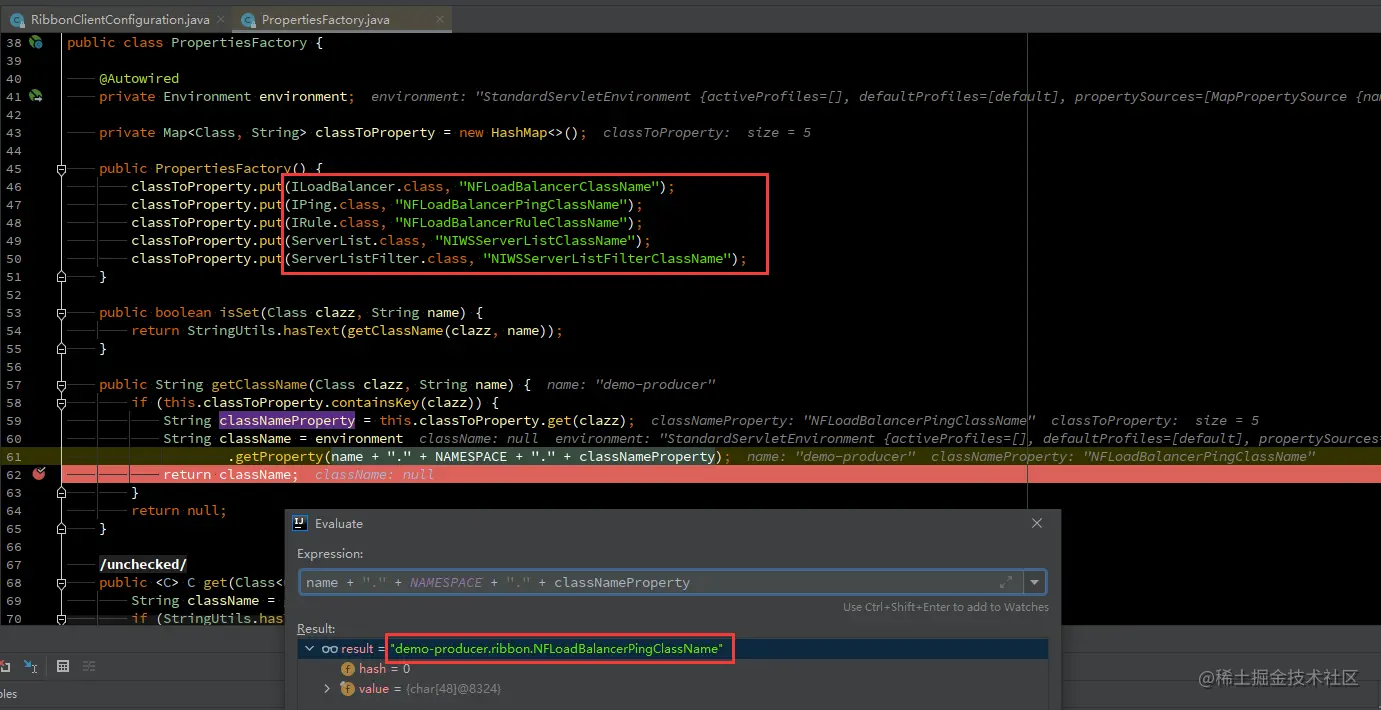1381x710 pixels.
Task: Click the field icon next to hash
Action: tap(348, 669)
